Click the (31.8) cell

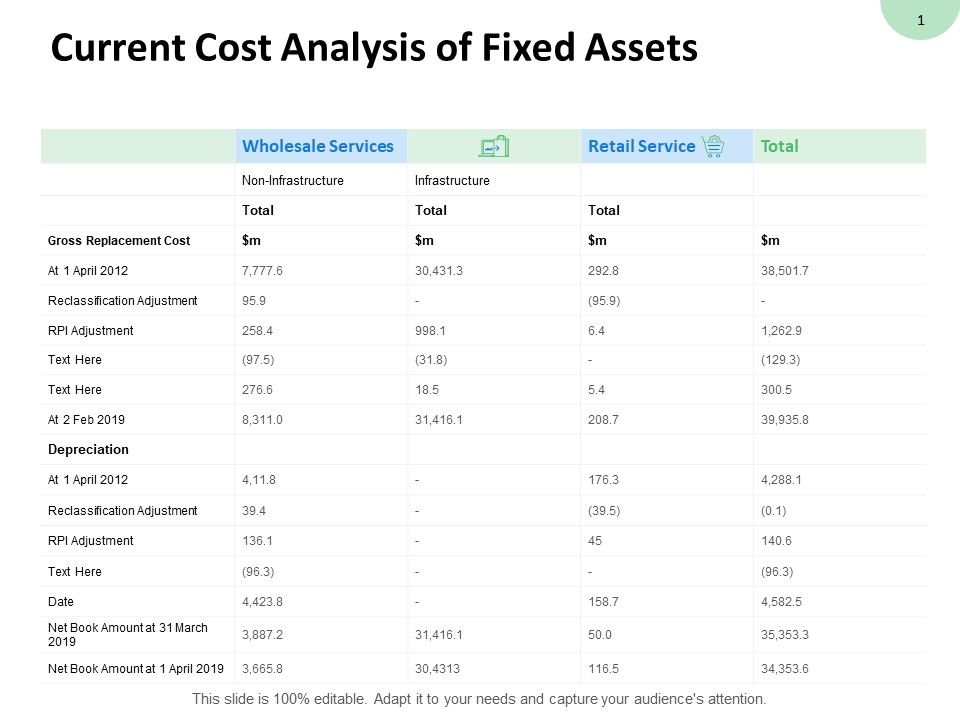pyautogui.click(x=431, y=359)
